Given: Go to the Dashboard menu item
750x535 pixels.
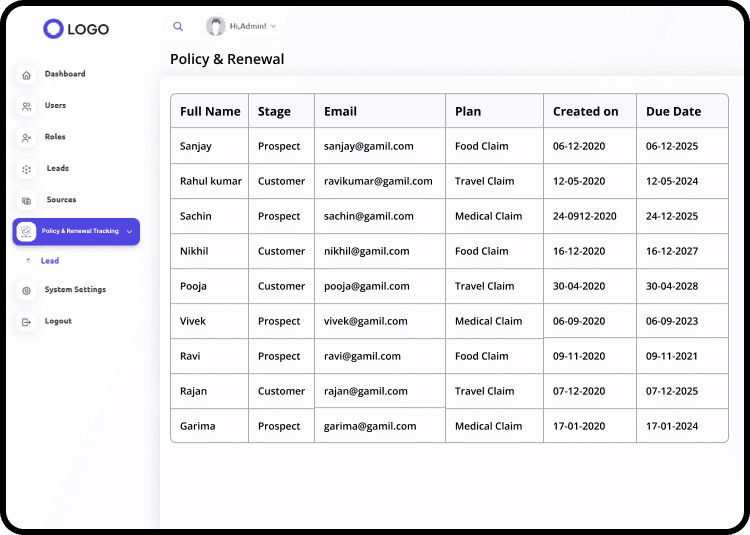Looking at the screenshot, I should click(65, 74).
